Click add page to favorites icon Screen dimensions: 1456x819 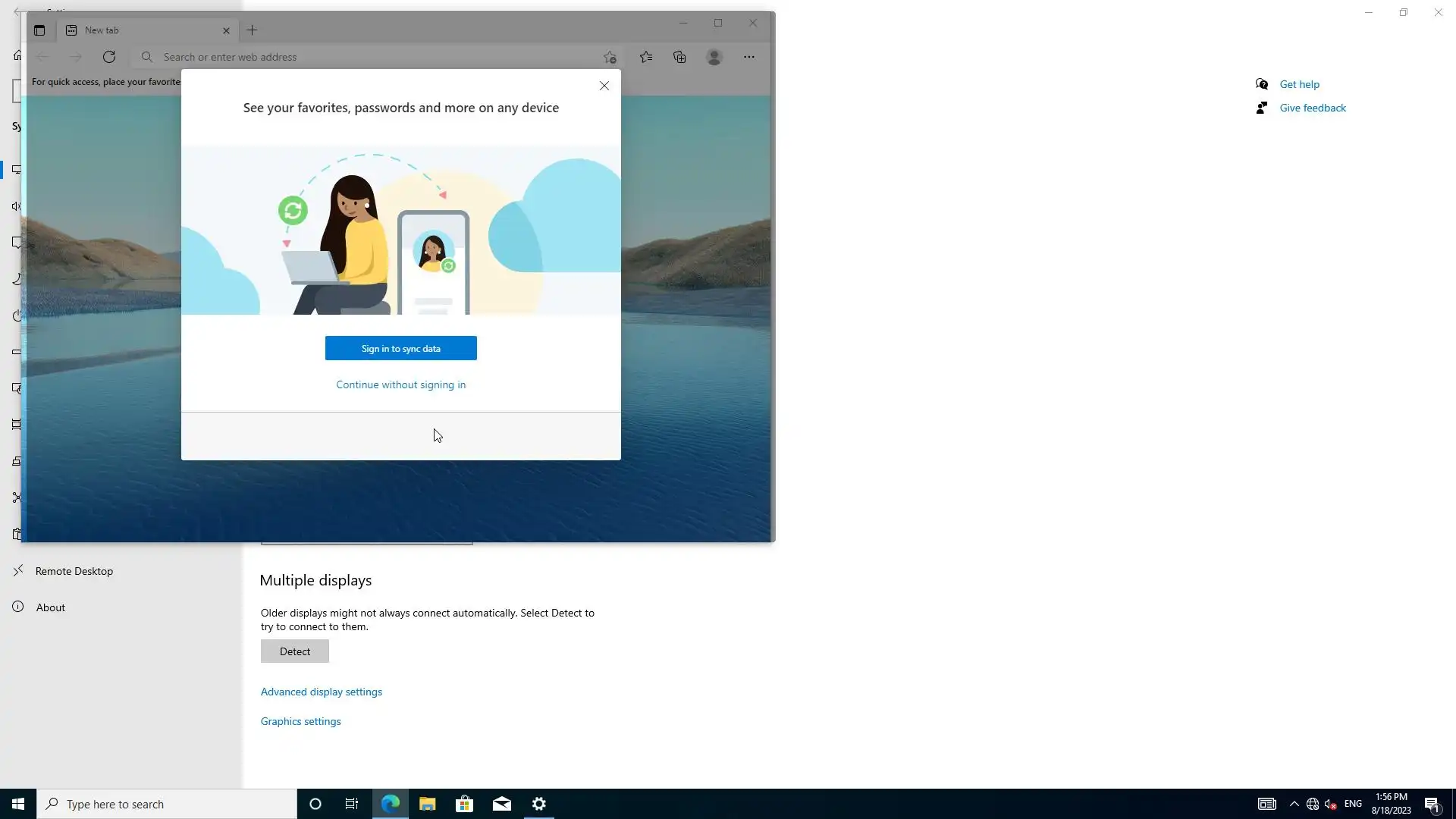[610, 57]
